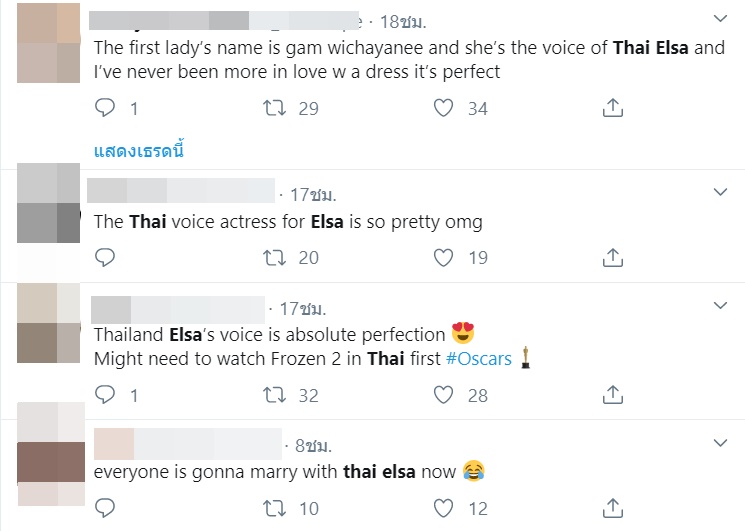
Task: Like the 'so pretty omg' tweet
Action: click(444, 258)
